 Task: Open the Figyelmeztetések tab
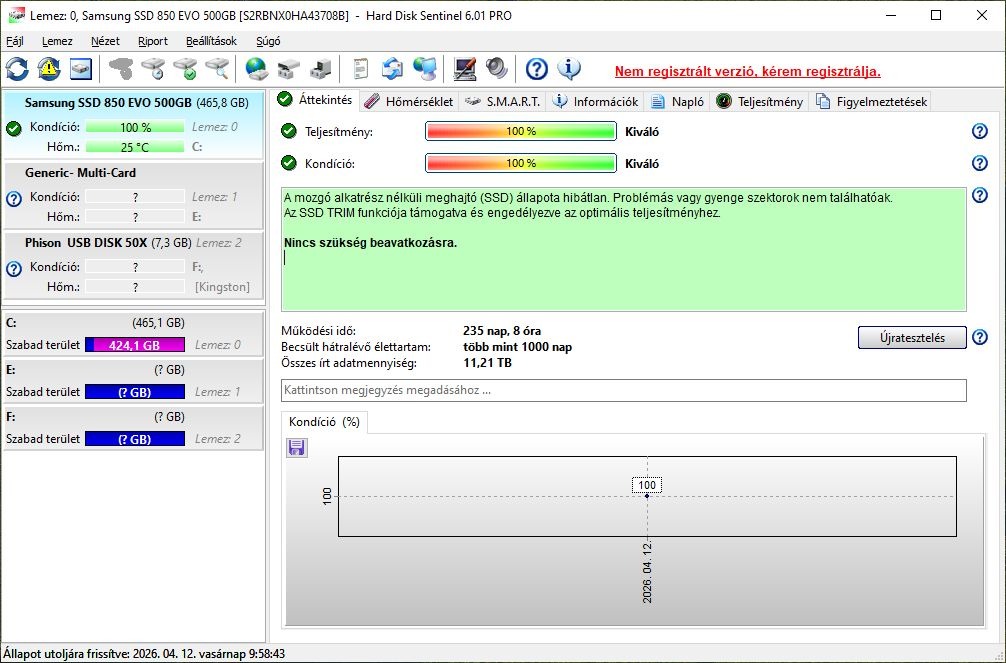(x=871, y=101)
